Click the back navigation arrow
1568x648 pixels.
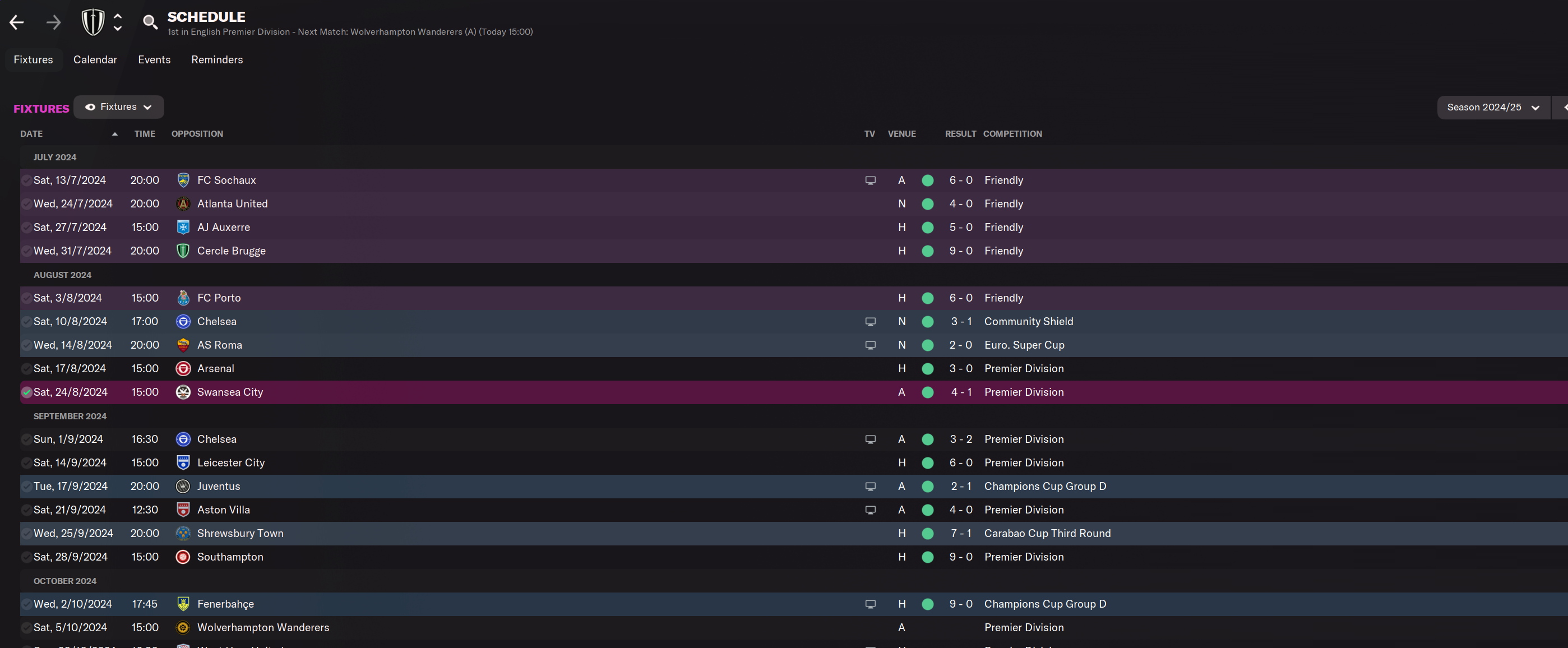(x=16, y=23)
